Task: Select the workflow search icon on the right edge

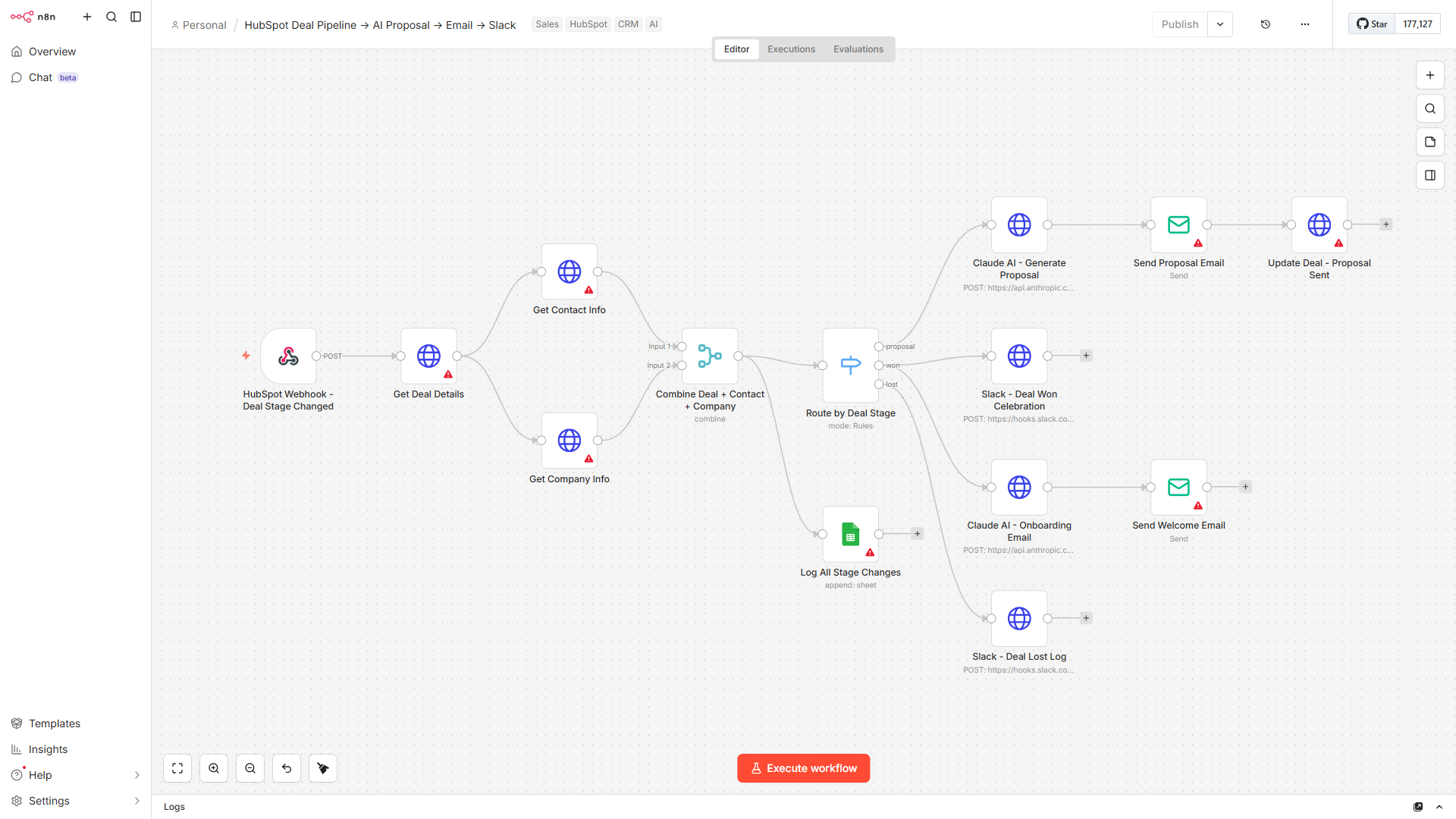Action: coord(1430,108)
